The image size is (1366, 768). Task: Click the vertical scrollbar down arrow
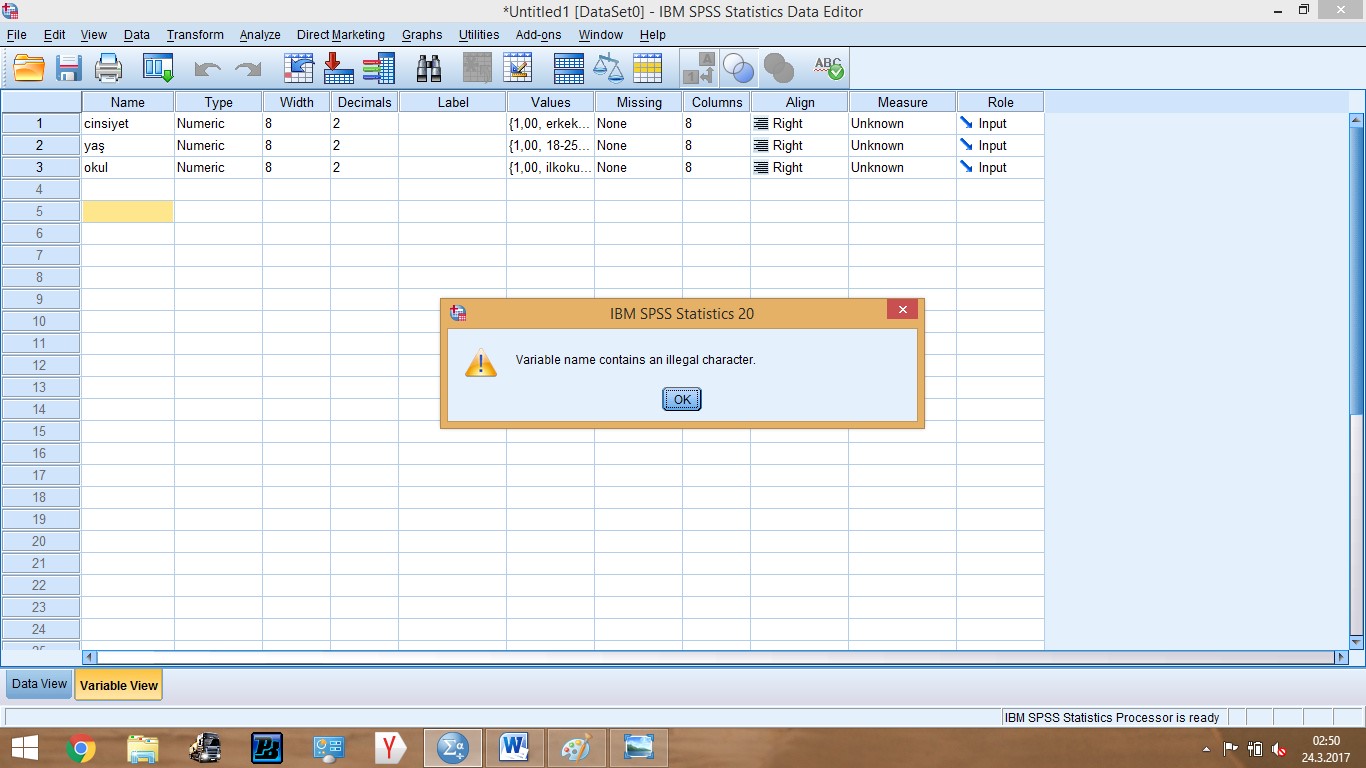[1357, 642]
